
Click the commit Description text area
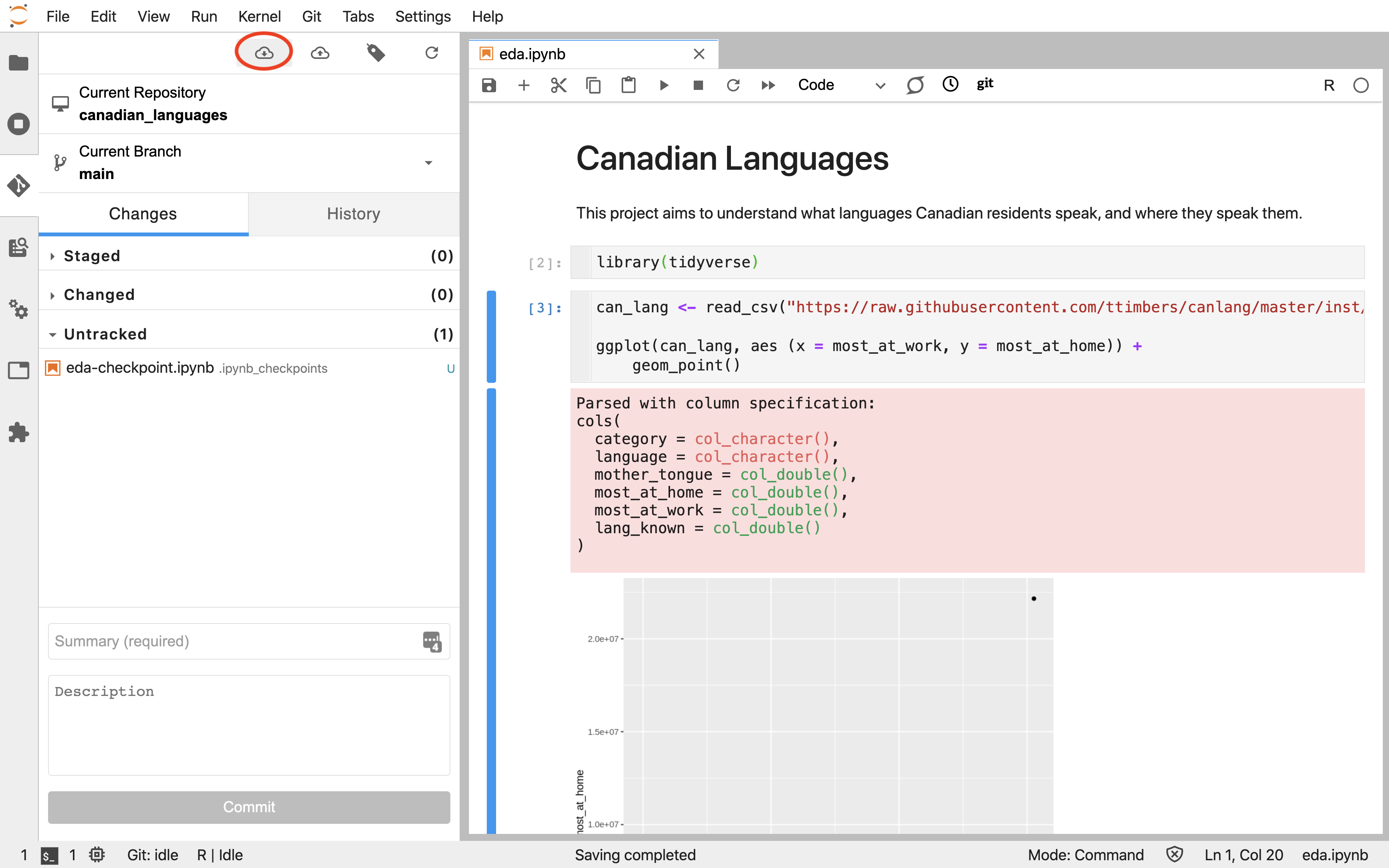pyautogui.click(x=249, y=725)
